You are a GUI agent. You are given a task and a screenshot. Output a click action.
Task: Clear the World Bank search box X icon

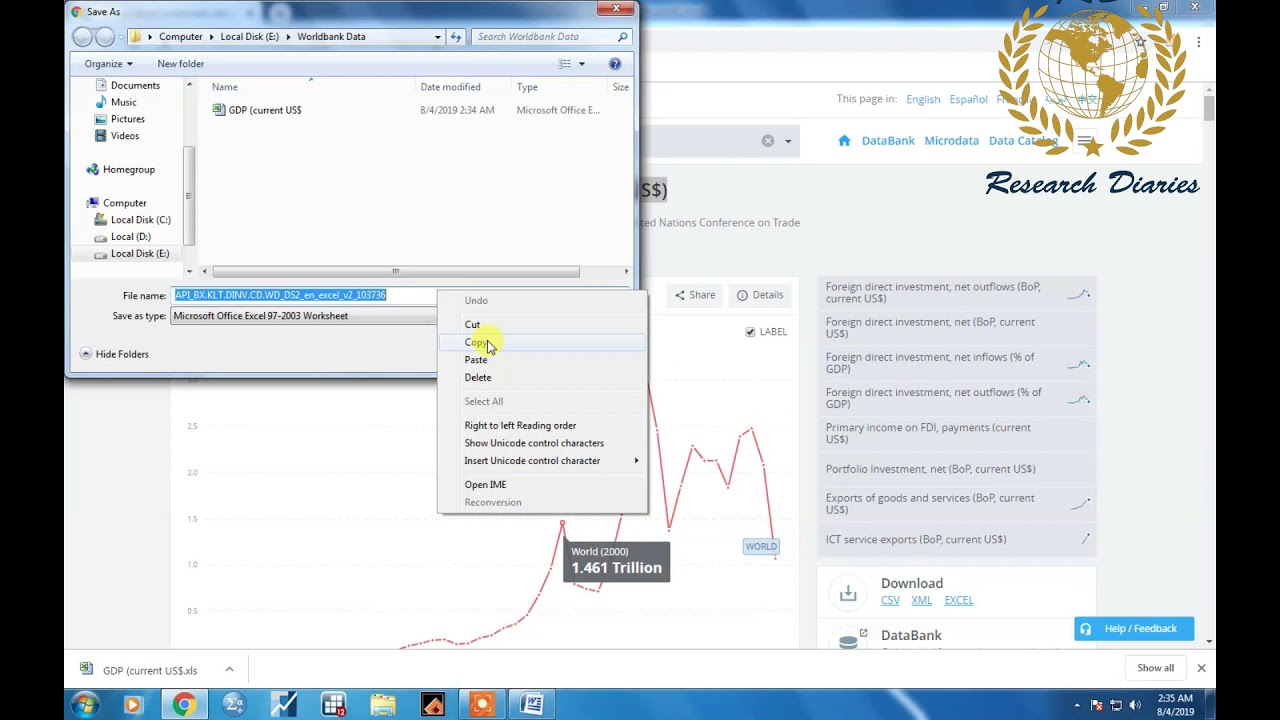(x=768, y=141)
